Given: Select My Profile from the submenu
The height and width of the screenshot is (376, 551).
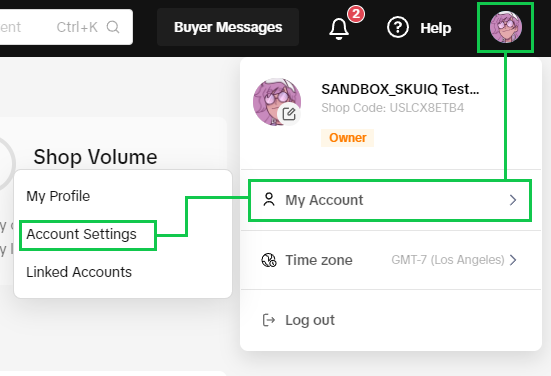Looking at the screenshot, I should (58, 196).
